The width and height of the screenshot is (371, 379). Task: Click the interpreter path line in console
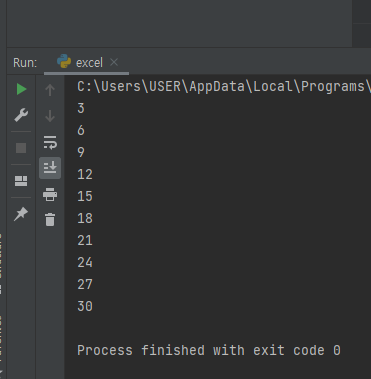coord(224,87)
